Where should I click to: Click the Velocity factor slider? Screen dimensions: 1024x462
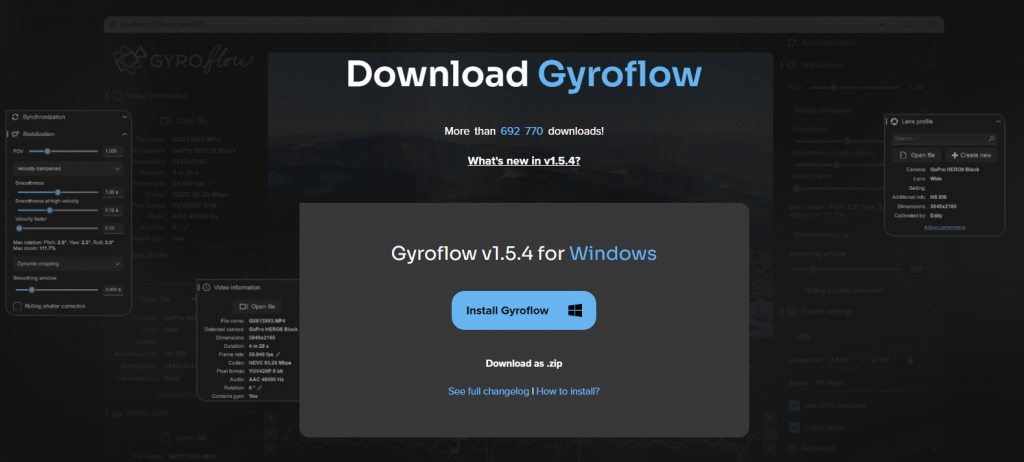click(57, 228)
